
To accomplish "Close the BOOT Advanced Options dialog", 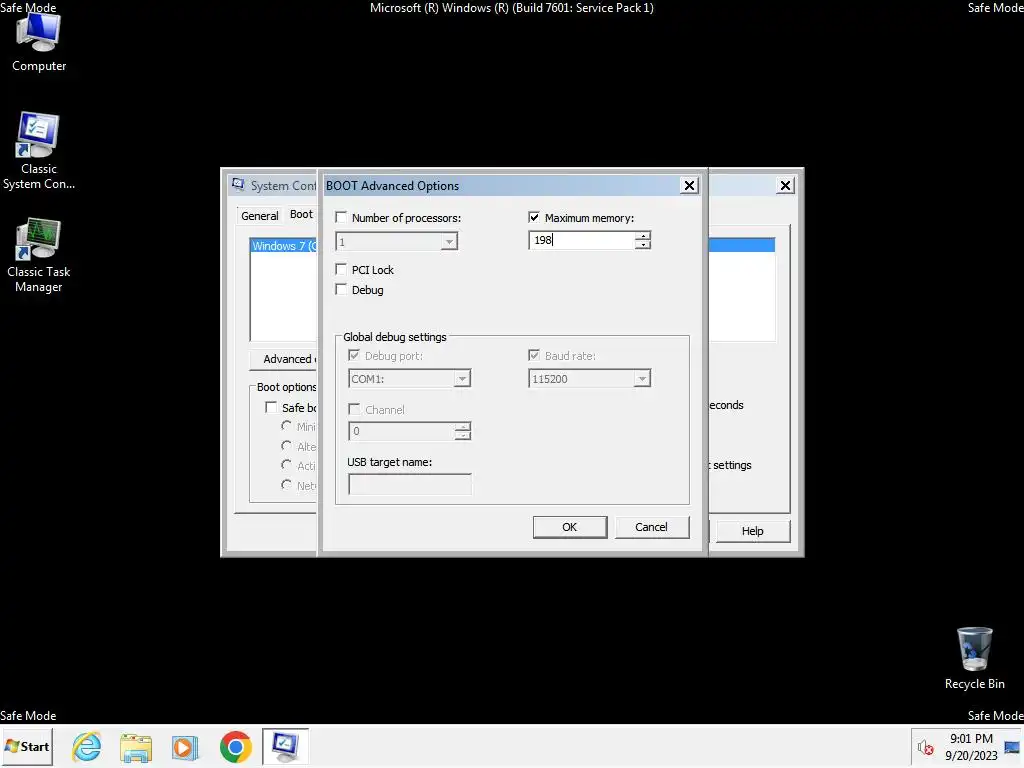I will (689, 185).
